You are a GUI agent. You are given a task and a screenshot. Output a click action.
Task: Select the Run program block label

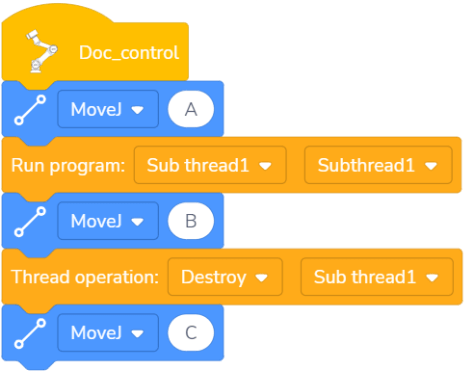click(x=68, y=166)
